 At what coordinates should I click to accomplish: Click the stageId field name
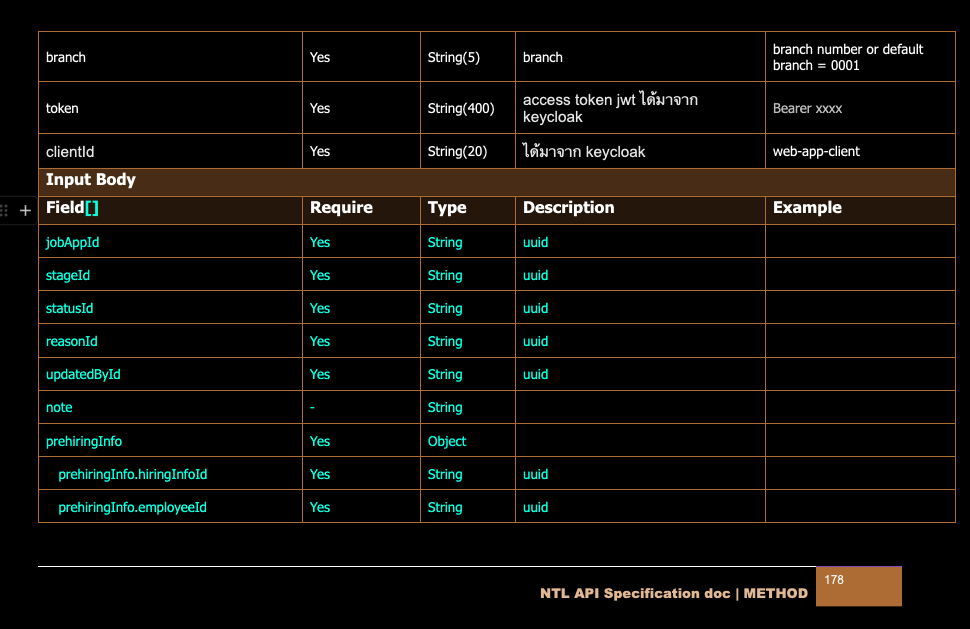click(x=68, y=275)
